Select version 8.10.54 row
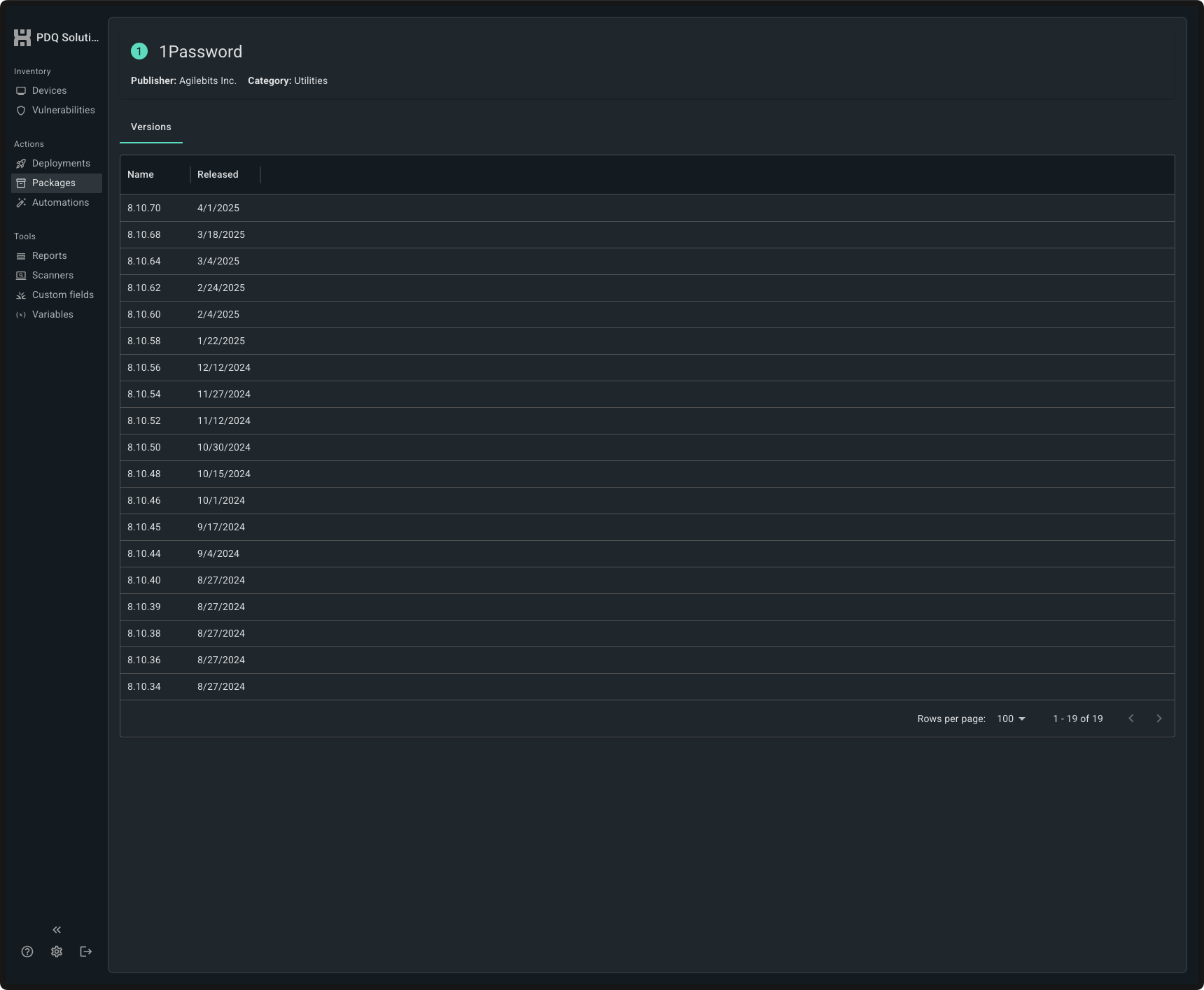The height and width of the screenshot is (990, 1204). [x=647, y=395]
